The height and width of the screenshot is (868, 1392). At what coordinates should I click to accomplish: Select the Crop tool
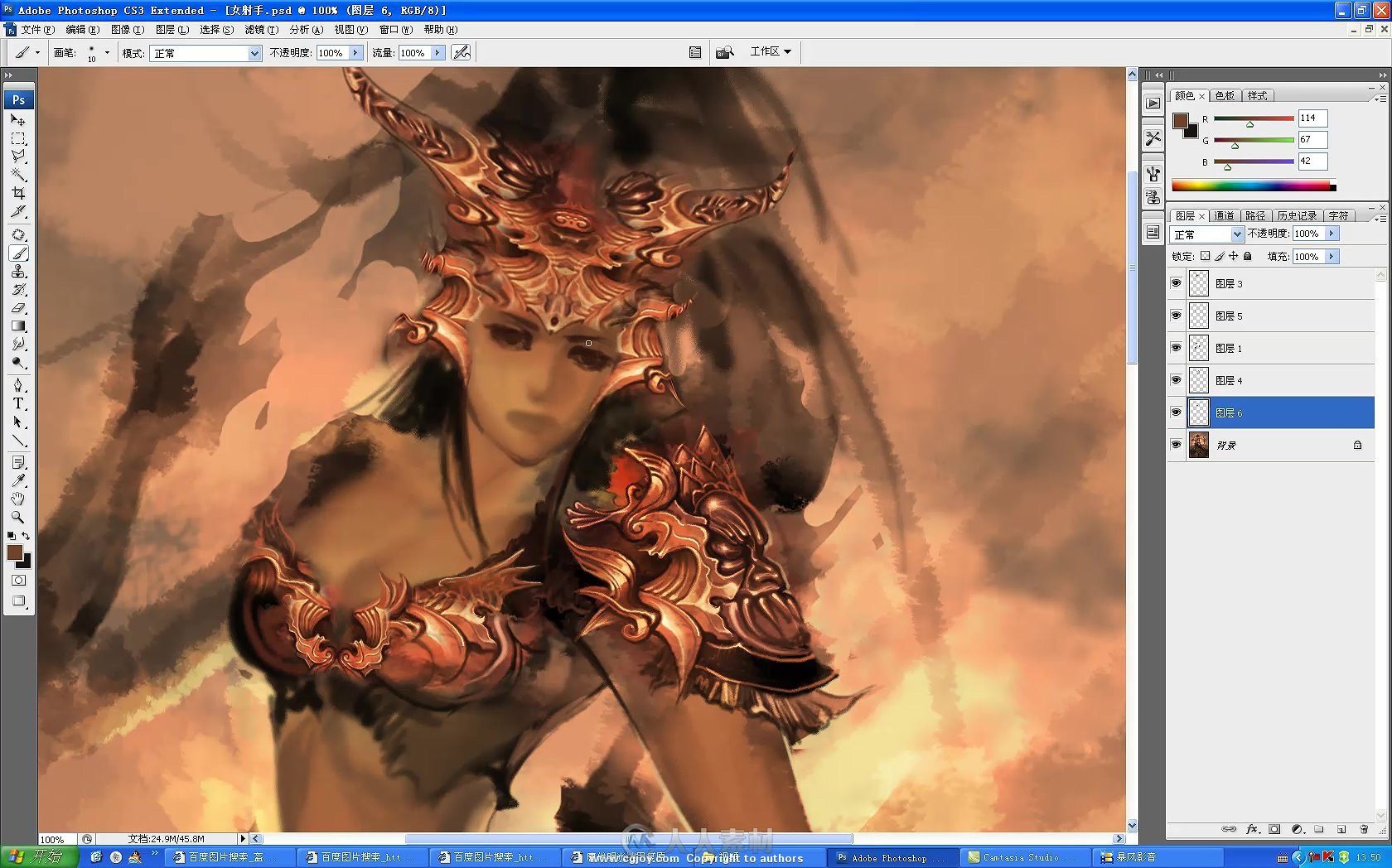point(18,193)
